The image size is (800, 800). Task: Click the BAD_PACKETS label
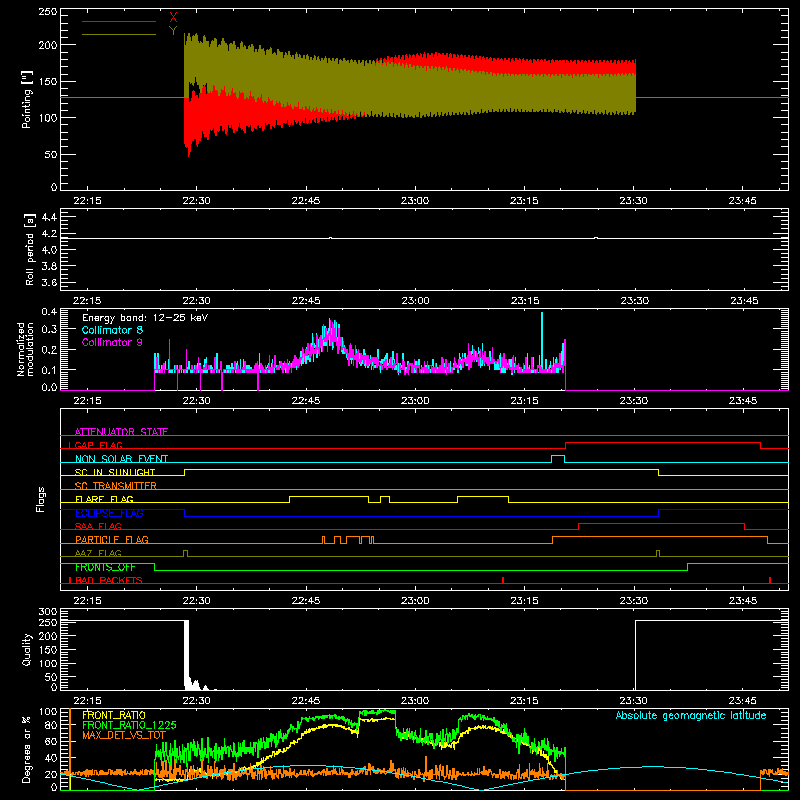(x=109, y=581)
